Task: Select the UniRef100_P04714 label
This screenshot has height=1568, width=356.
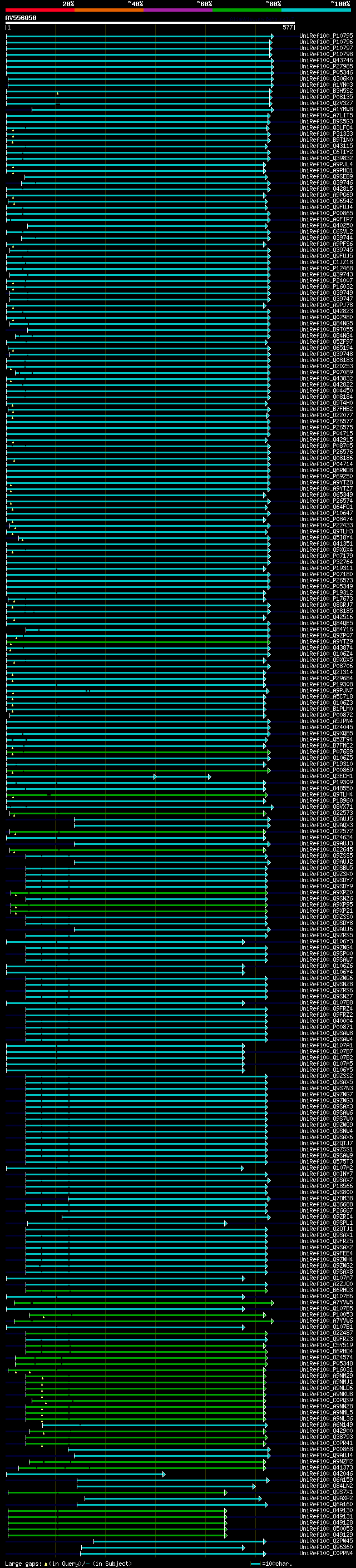Action: click(x=326, y=464)
